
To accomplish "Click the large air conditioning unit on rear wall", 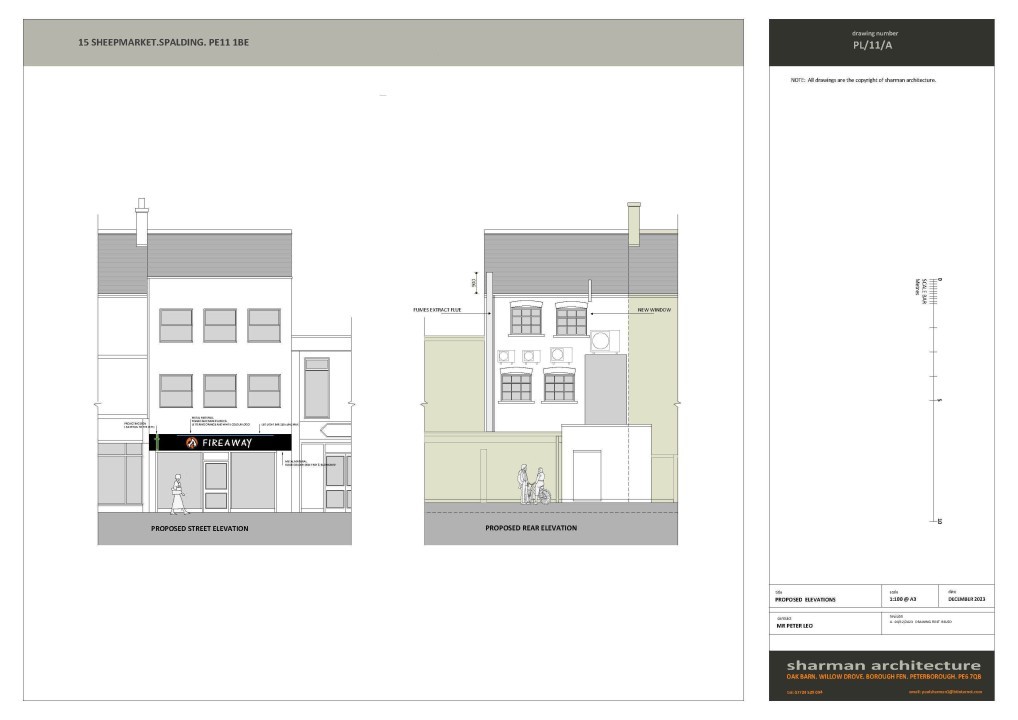I will (x=605, y=340).
